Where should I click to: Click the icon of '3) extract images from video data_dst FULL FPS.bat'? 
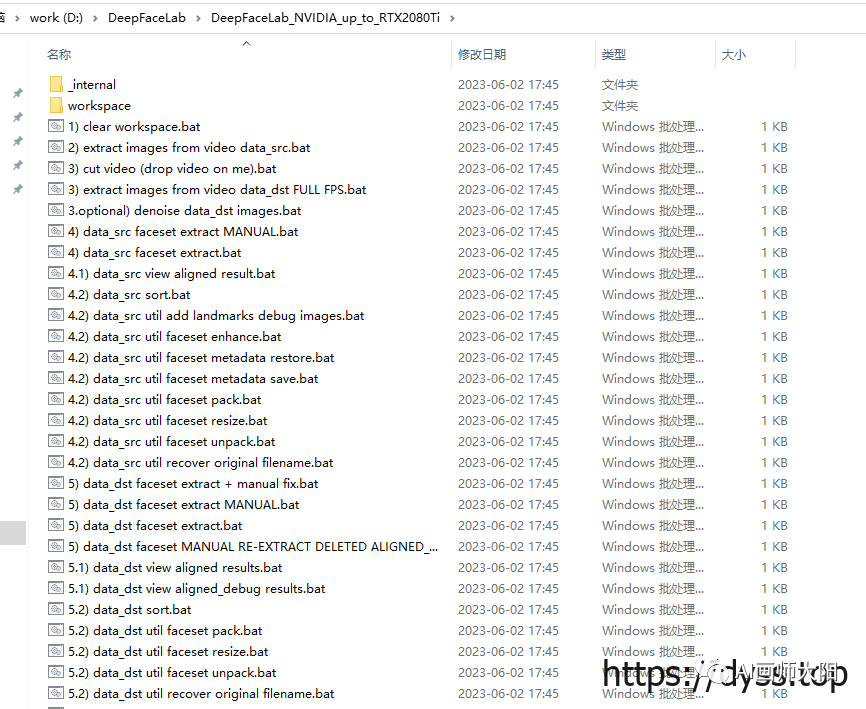[x=56, y=189]
